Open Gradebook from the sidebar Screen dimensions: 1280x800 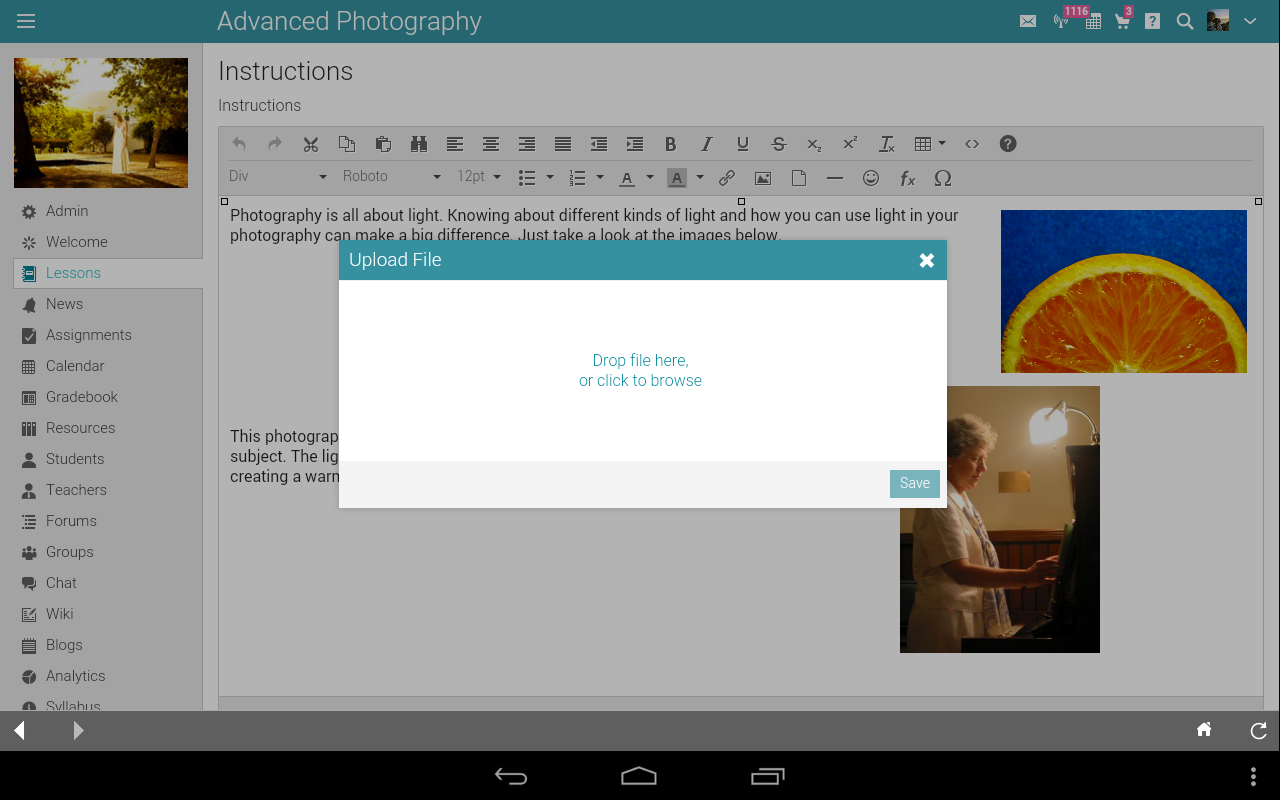[x=81, y=397]
